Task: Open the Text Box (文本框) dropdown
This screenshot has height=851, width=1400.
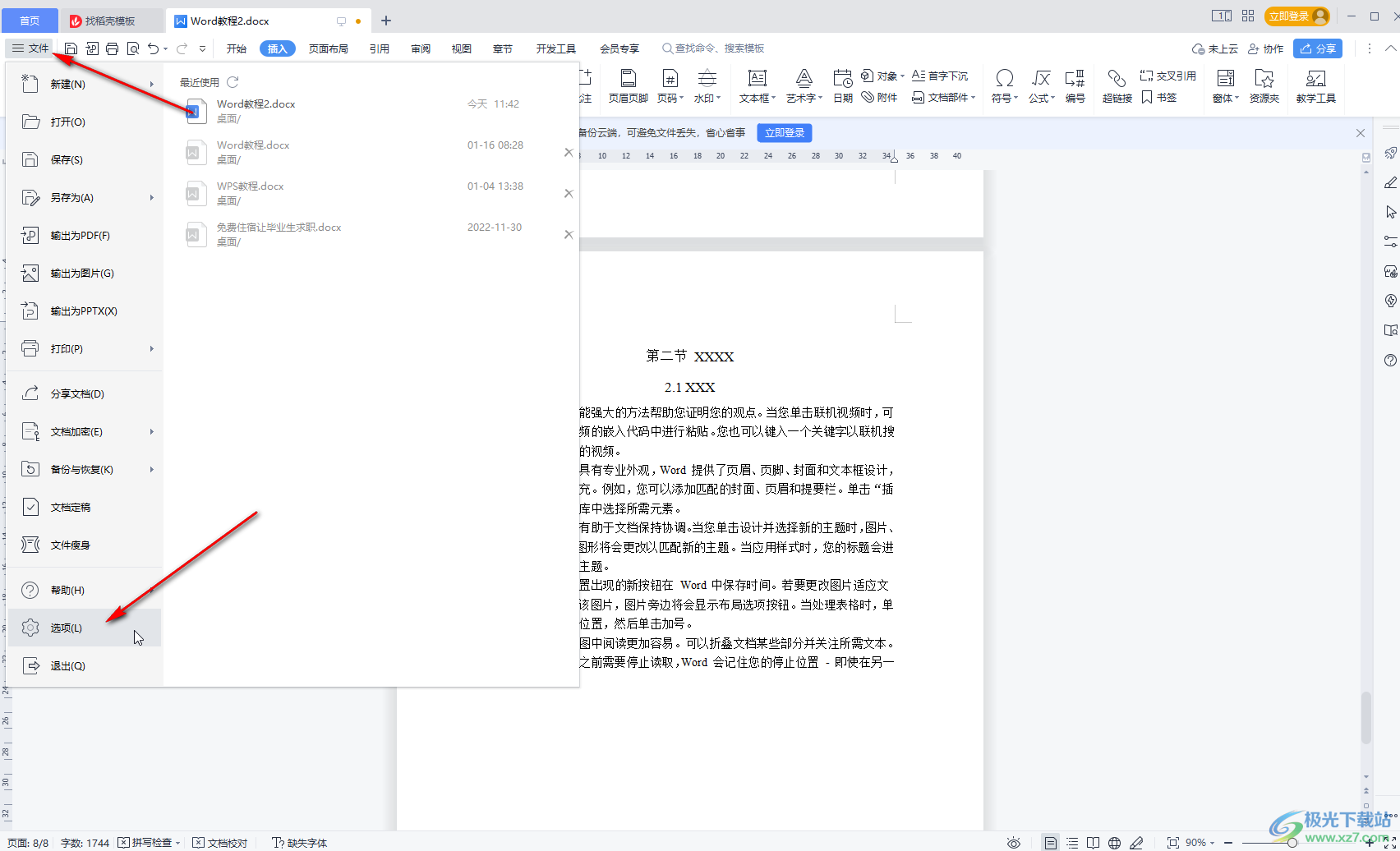Action: point(757,98)
